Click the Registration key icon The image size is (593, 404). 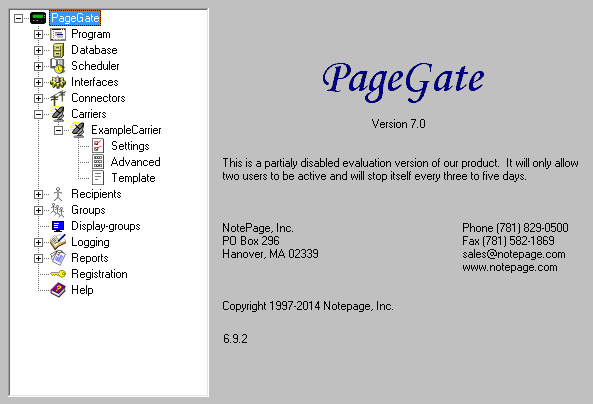58,274
